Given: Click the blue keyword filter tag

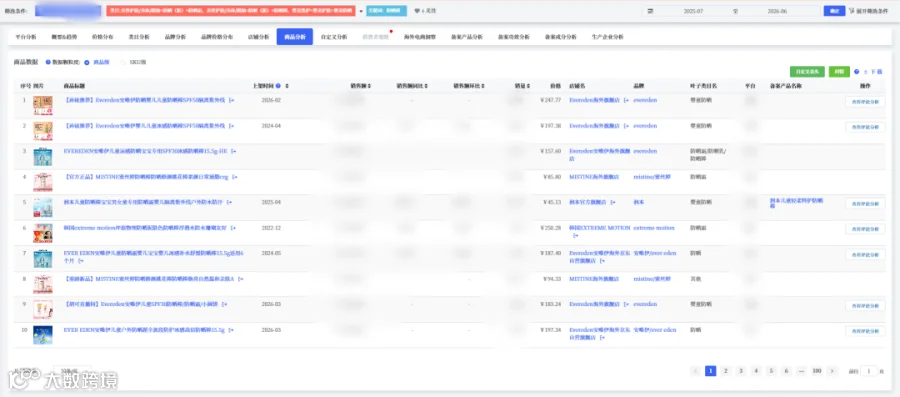Looking at the screenshot, I should tap(386, 11).
